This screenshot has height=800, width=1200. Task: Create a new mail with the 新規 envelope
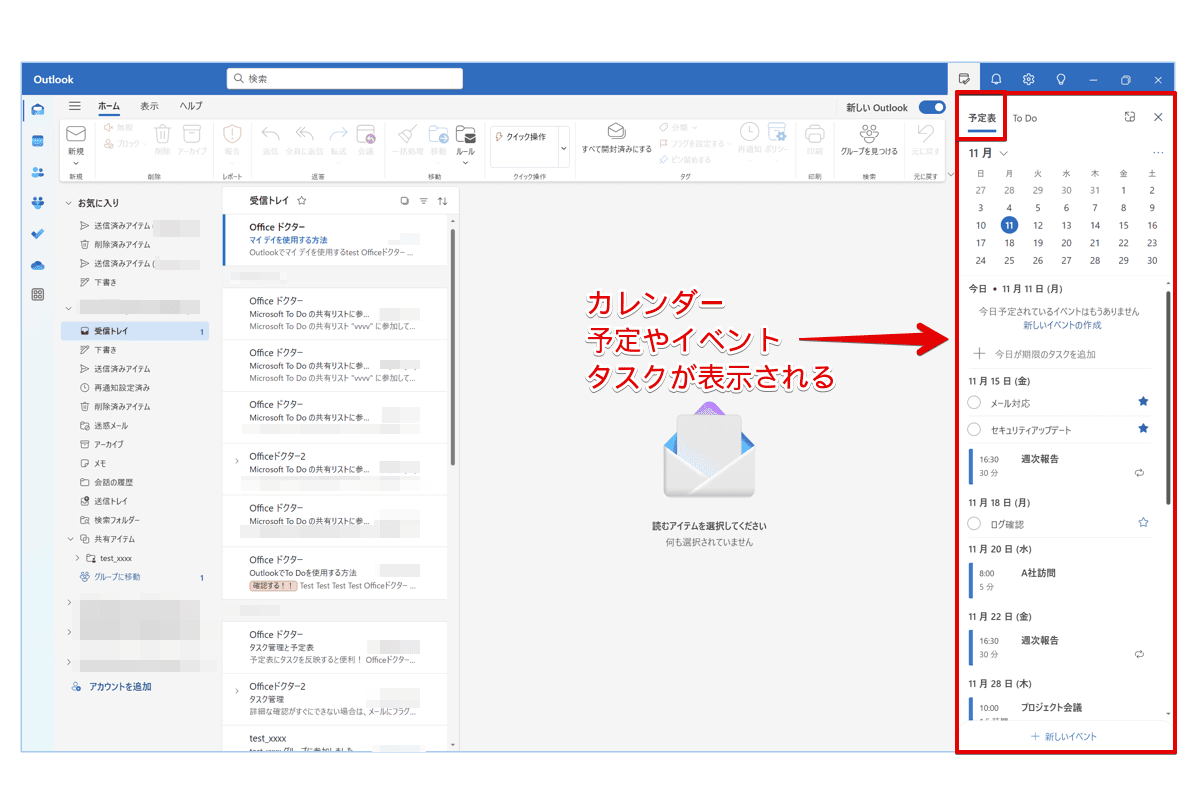pyautogui.click(x=76, y=133)
